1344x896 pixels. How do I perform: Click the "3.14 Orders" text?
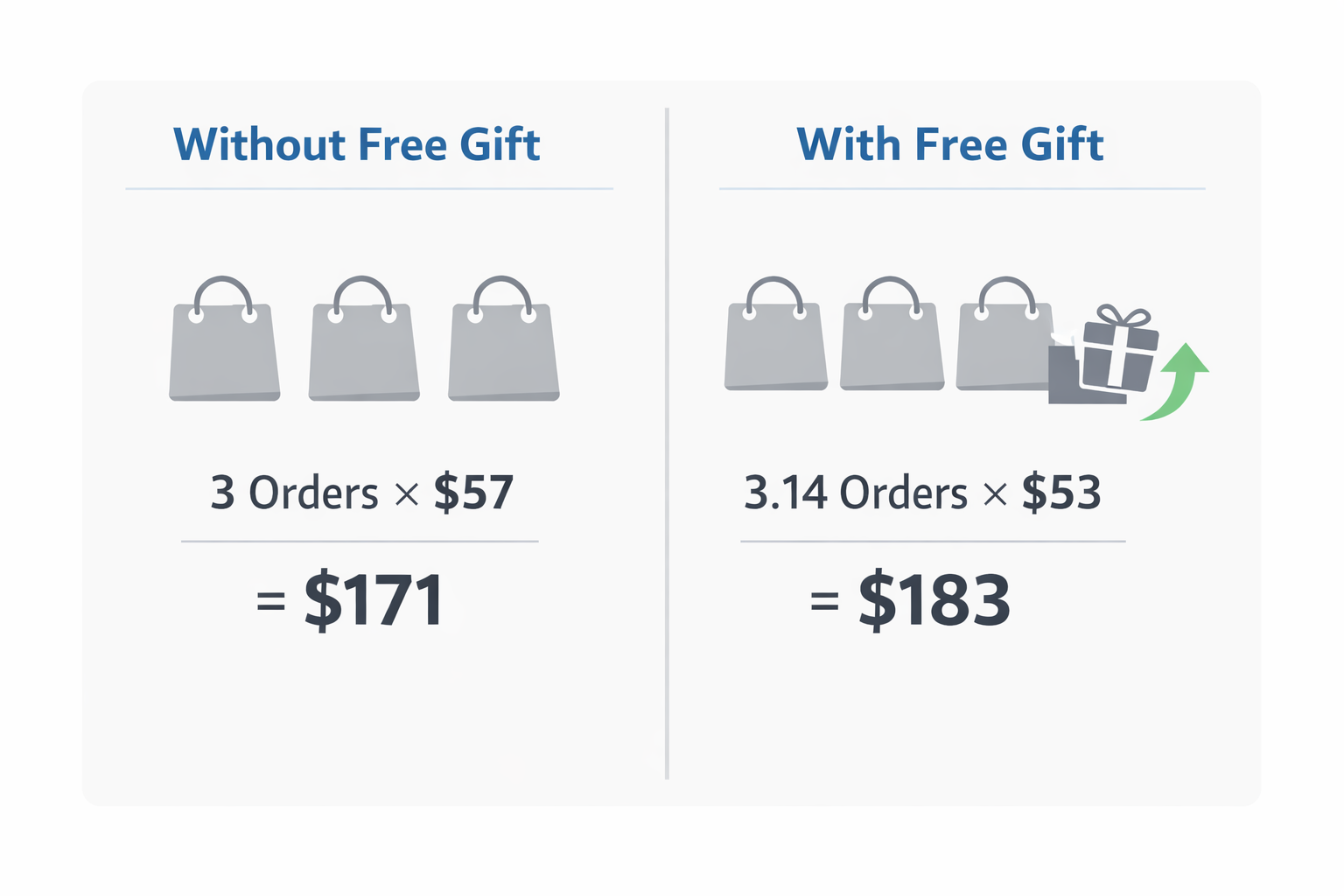pos(855,493)
